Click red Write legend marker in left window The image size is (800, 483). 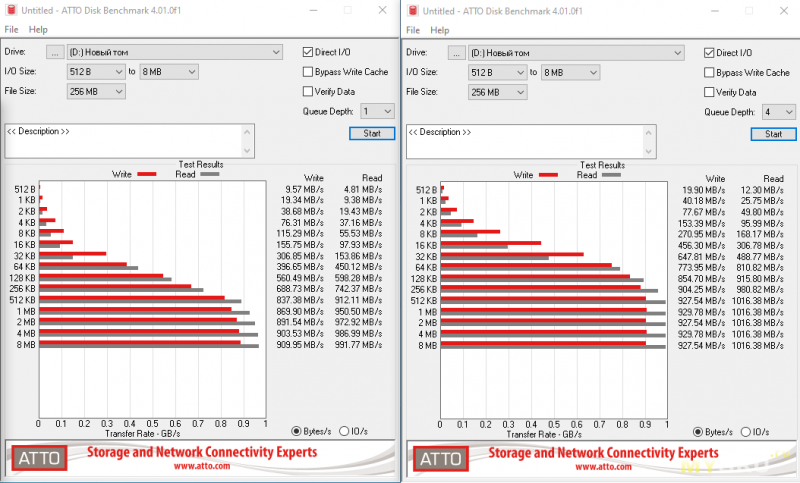146,173
